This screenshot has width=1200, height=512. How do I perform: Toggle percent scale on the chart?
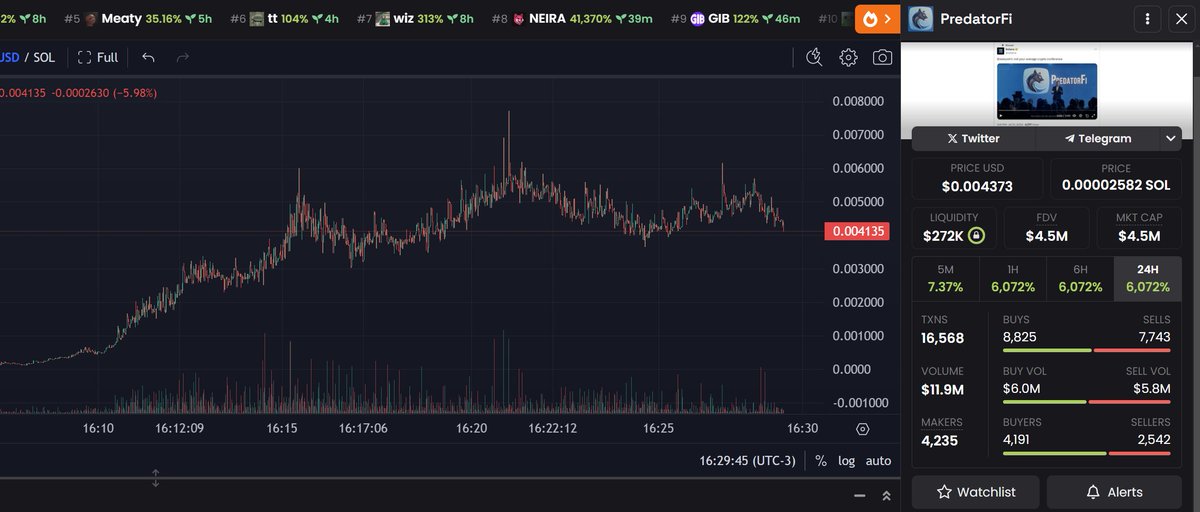[821, 461]
